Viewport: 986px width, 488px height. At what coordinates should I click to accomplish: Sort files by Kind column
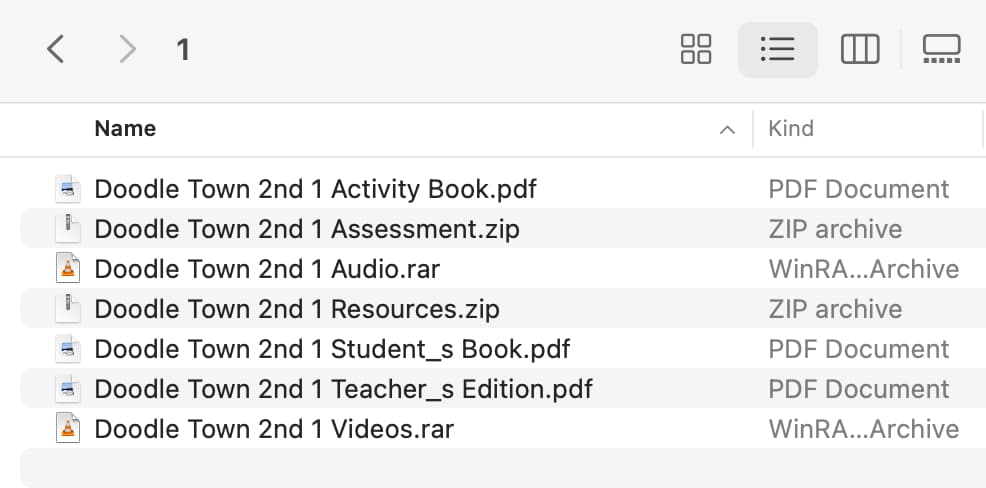791,128
